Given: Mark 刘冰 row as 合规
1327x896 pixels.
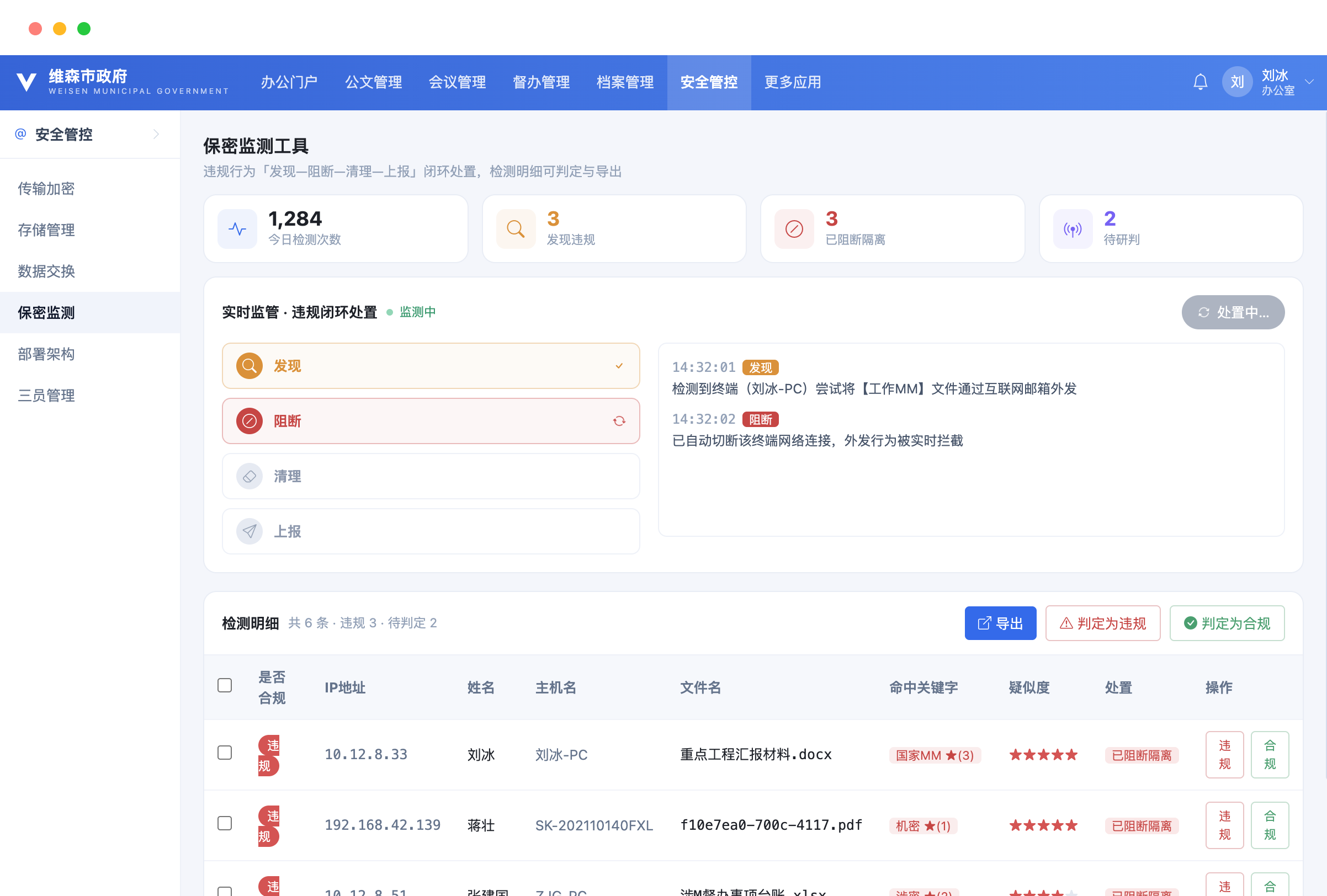Looking at the screenshot, I should [1270, 754].
